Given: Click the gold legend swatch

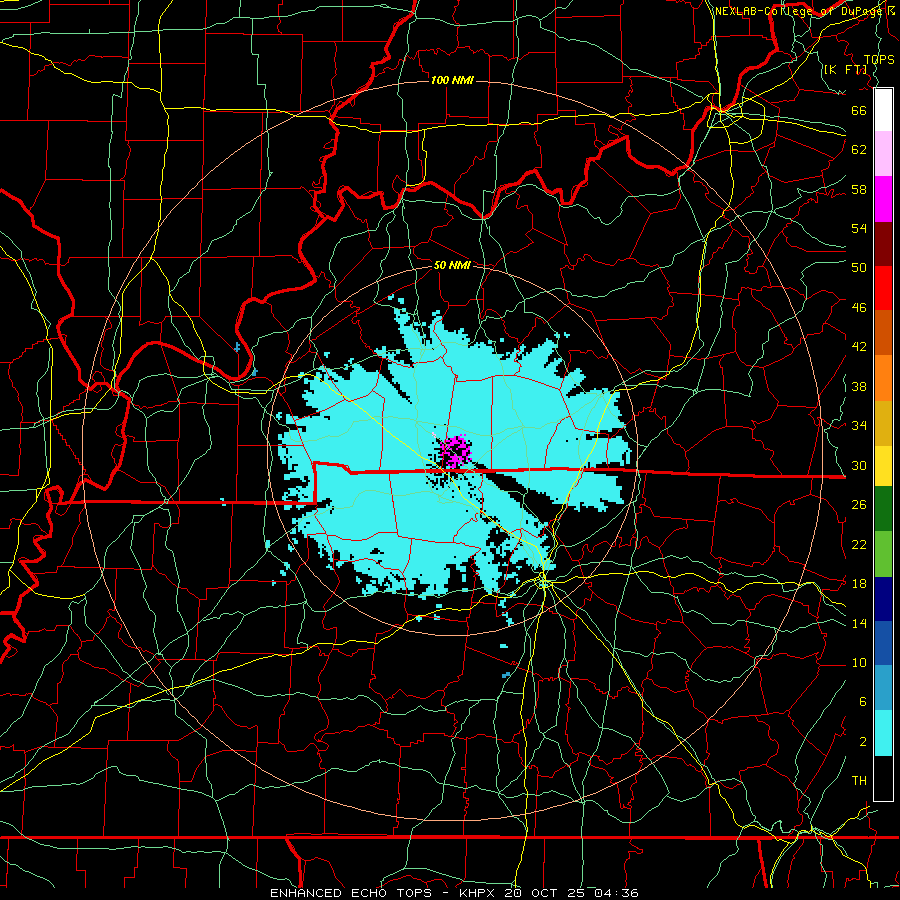Looking at the screenshot, I should (x=883, y=424).
